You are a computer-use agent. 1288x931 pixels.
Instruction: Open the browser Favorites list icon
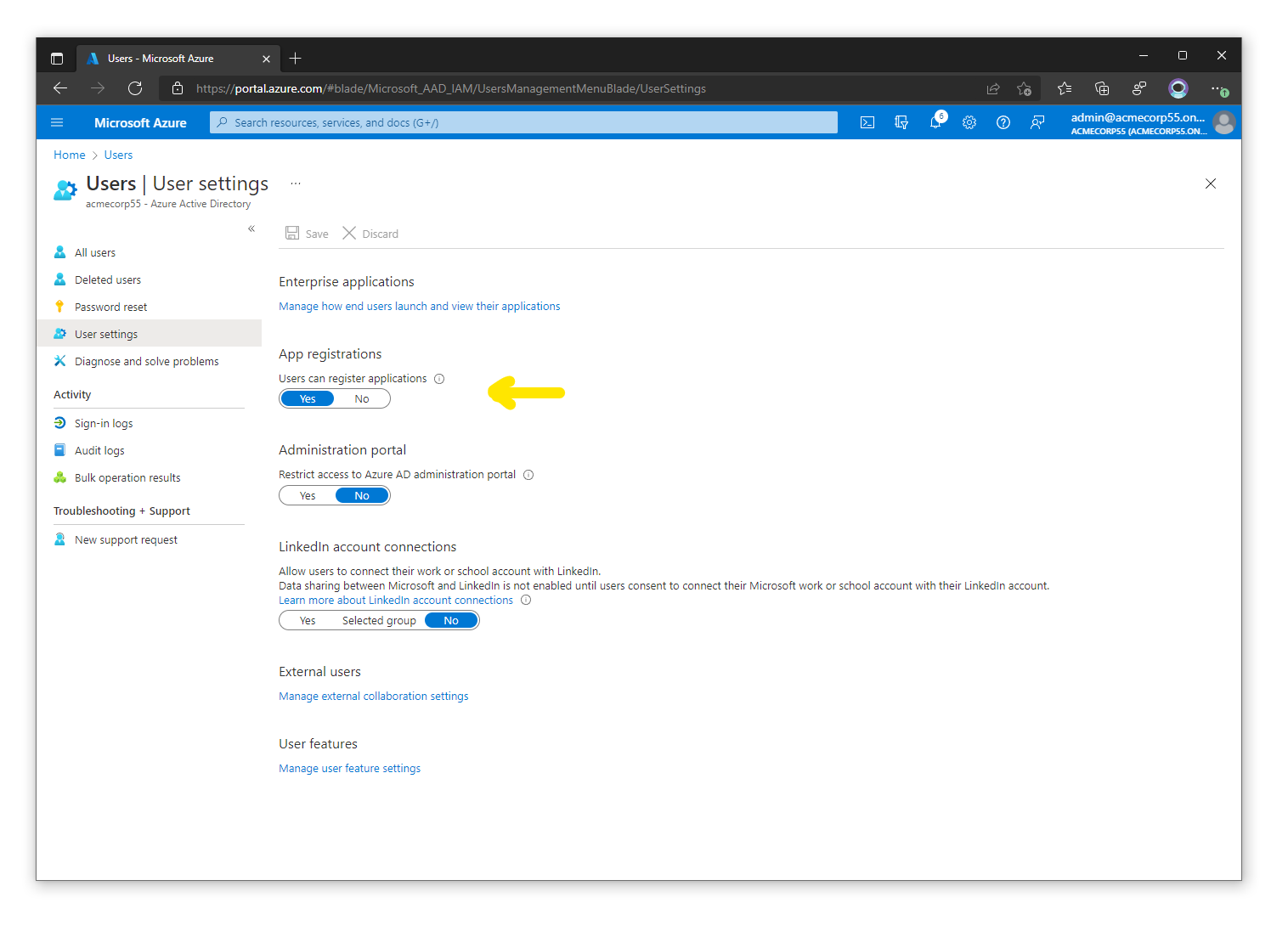tap(1065, 88)
